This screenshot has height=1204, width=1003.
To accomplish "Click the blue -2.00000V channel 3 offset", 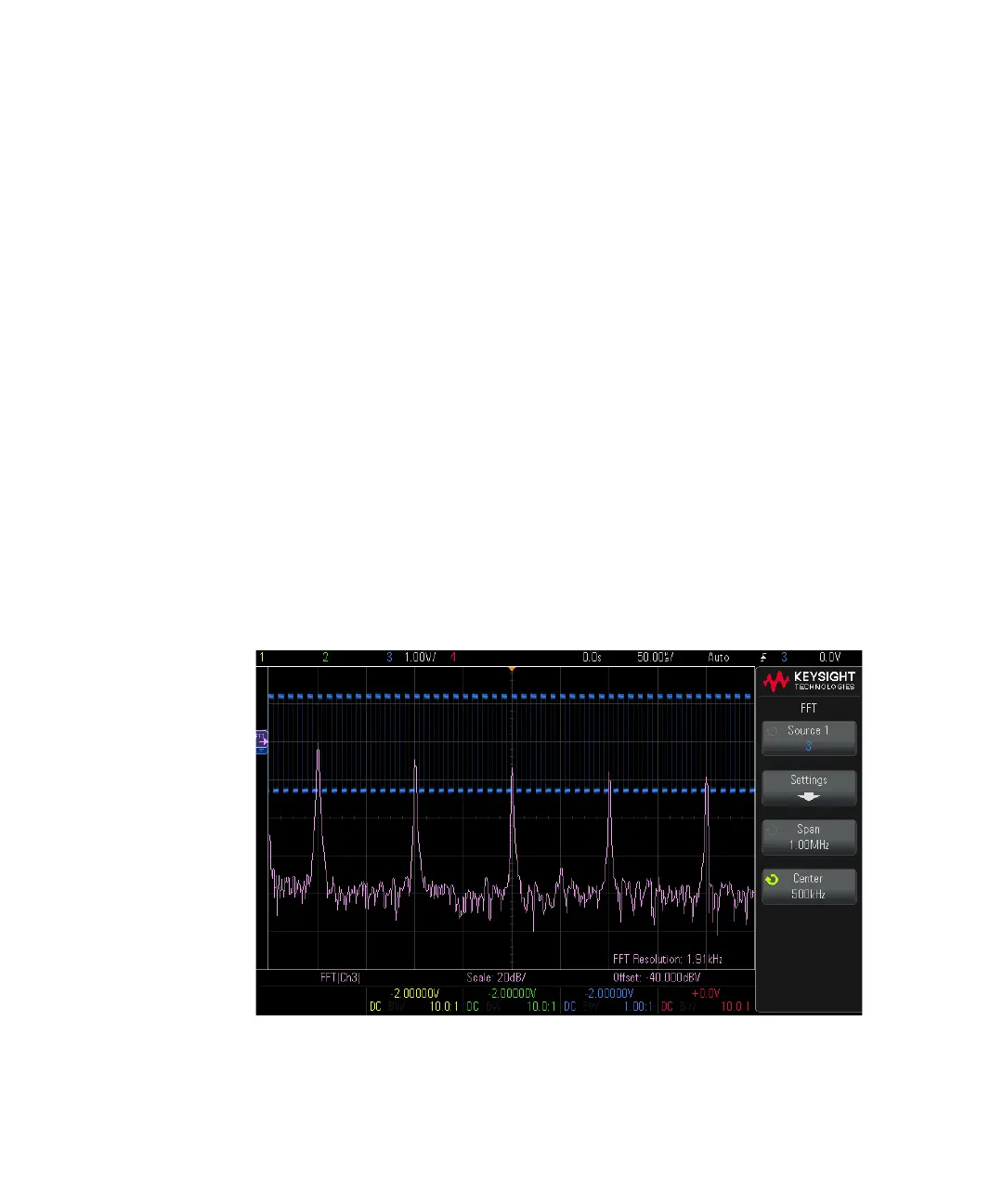I will tap(608, 993).
